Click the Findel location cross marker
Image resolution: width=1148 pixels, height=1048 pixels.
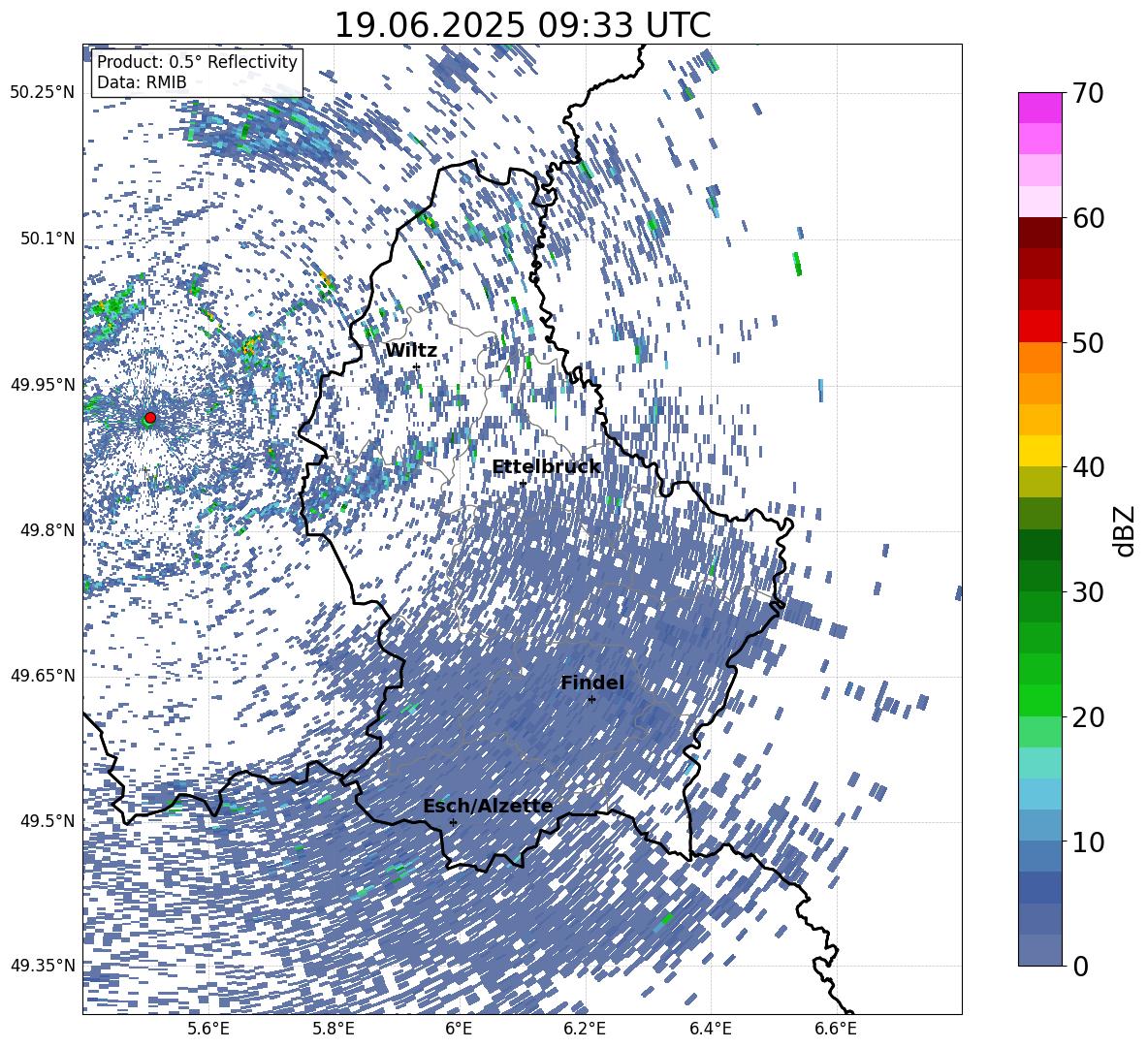click(591, 700)
